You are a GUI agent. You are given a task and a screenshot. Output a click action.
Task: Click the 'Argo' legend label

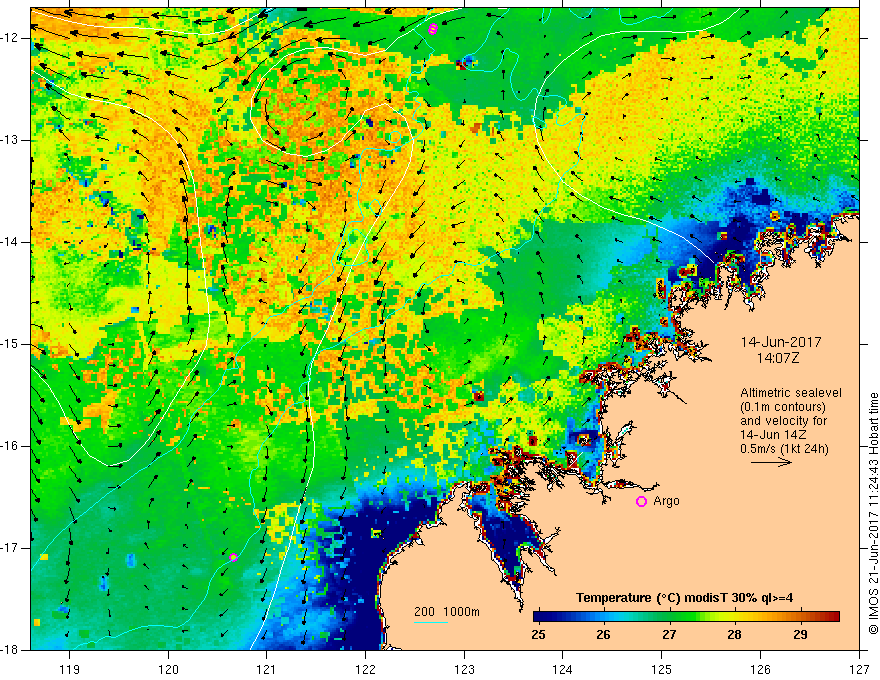click(666, 501)
